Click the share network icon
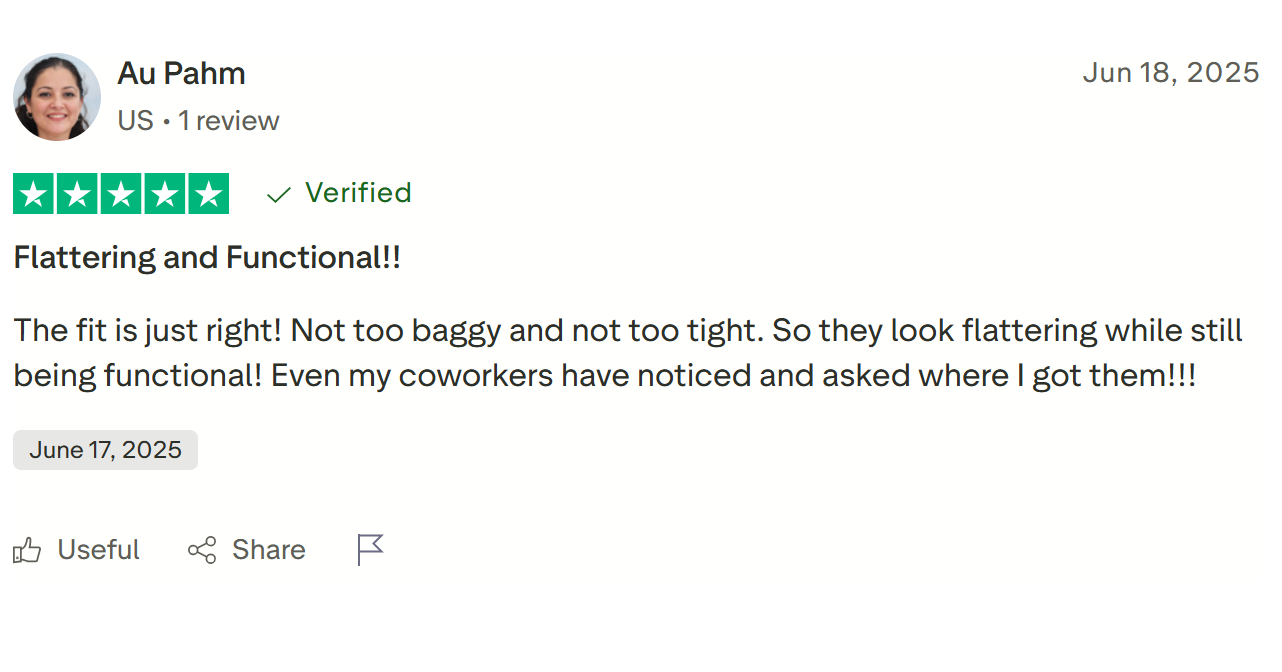1282x672 pixels. (202, 550)
